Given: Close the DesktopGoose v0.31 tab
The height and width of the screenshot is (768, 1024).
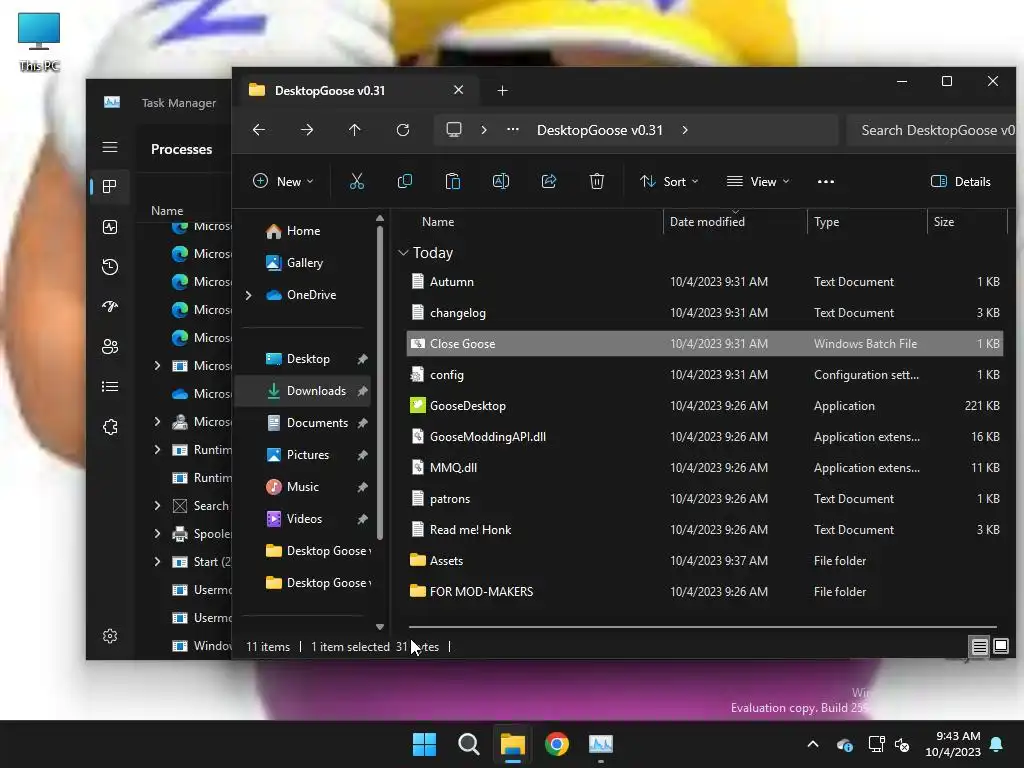Looking at the screenshot, I should point(458,90).
